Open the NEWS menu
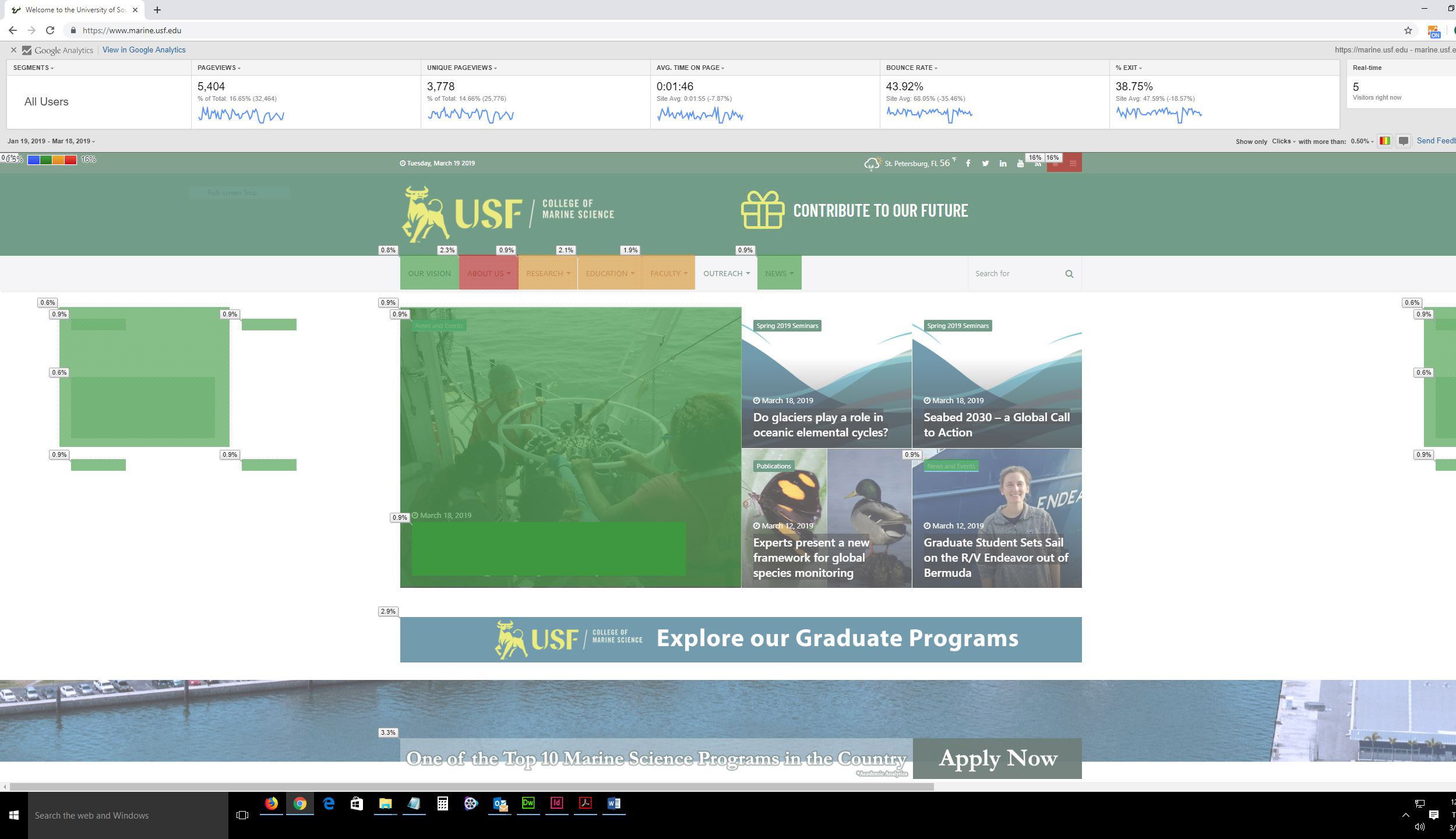1456x839 pixels. (x=779, y=273)
